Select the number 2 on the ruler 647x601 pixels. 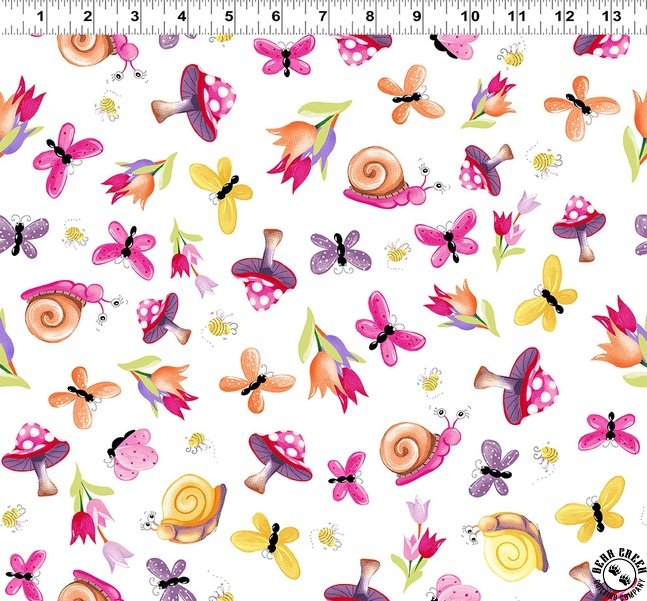(87, 17)
